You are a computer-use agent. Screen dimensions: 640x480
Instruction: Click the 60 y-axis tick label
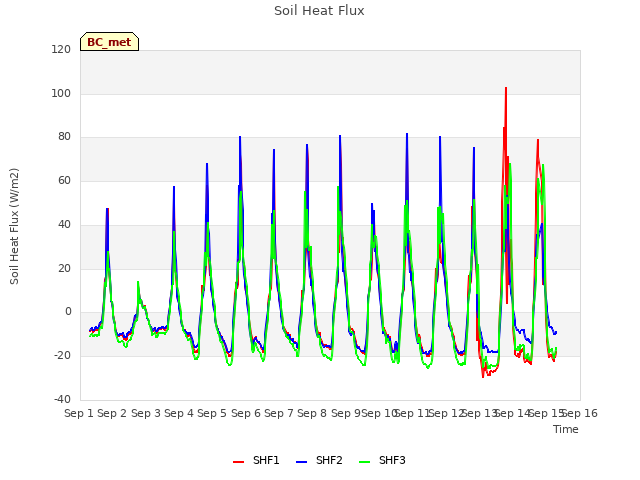64,180
